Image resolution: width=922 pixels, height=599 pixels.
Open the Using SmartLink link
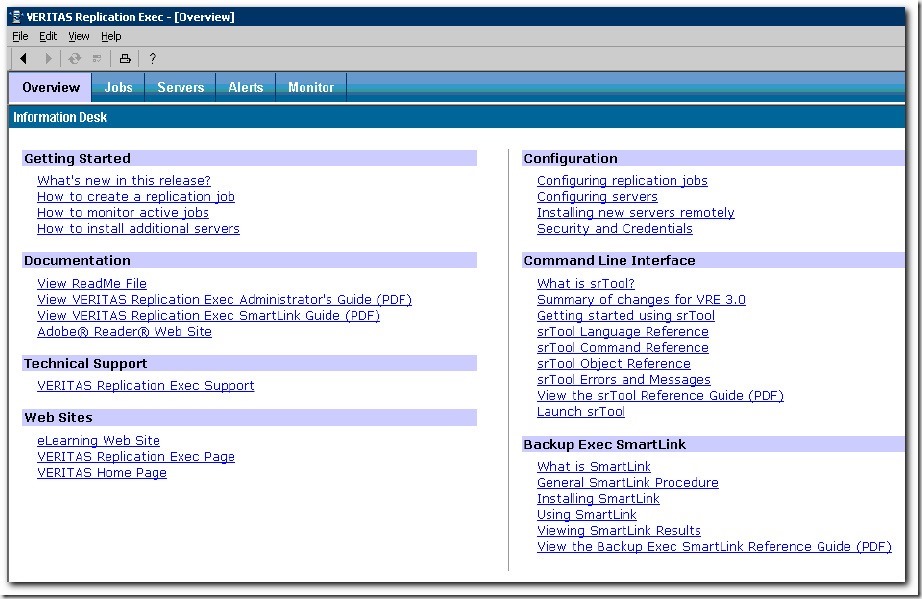tap(587, 514)
